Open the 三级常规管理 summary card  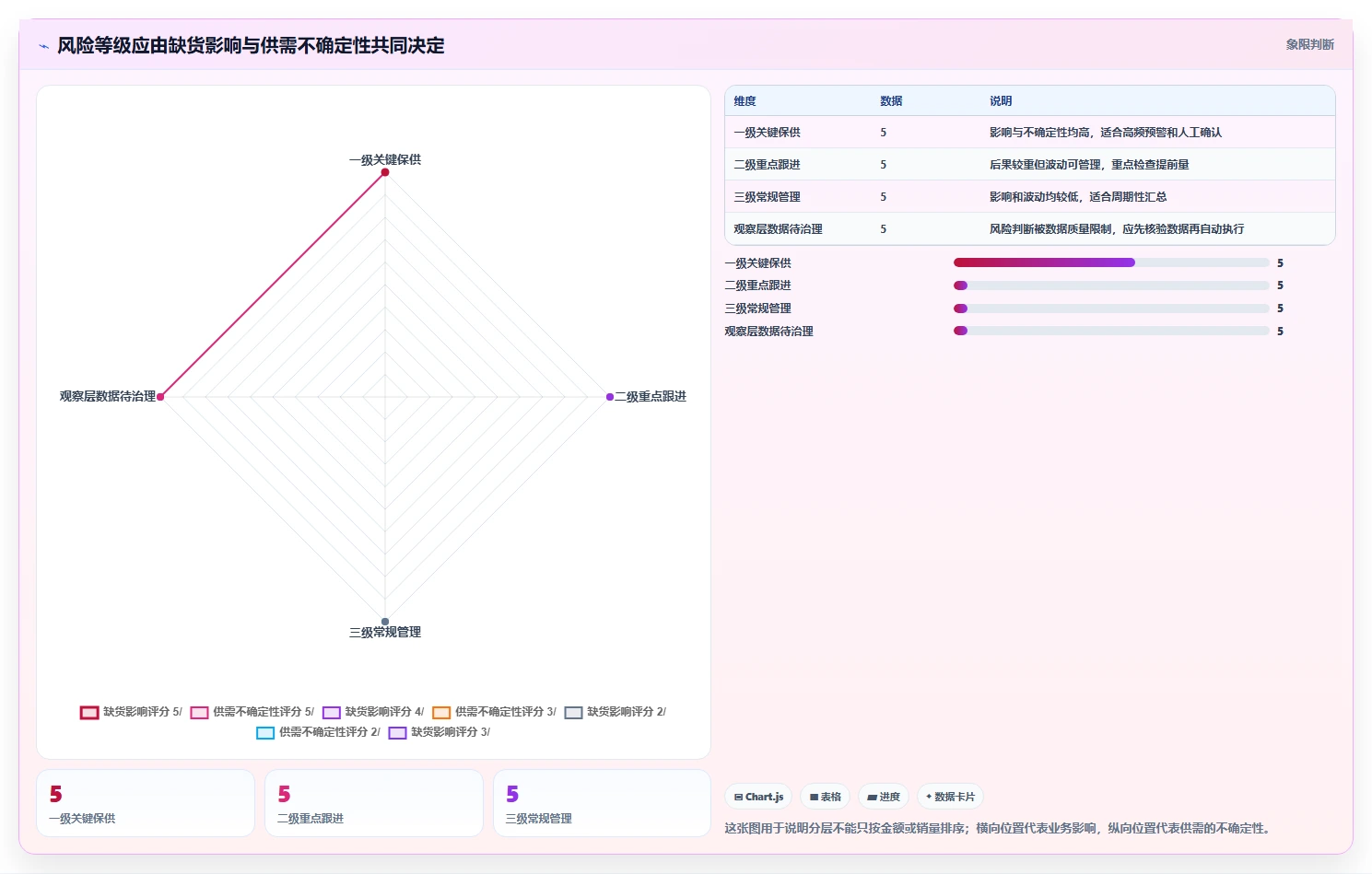point(603,803)
